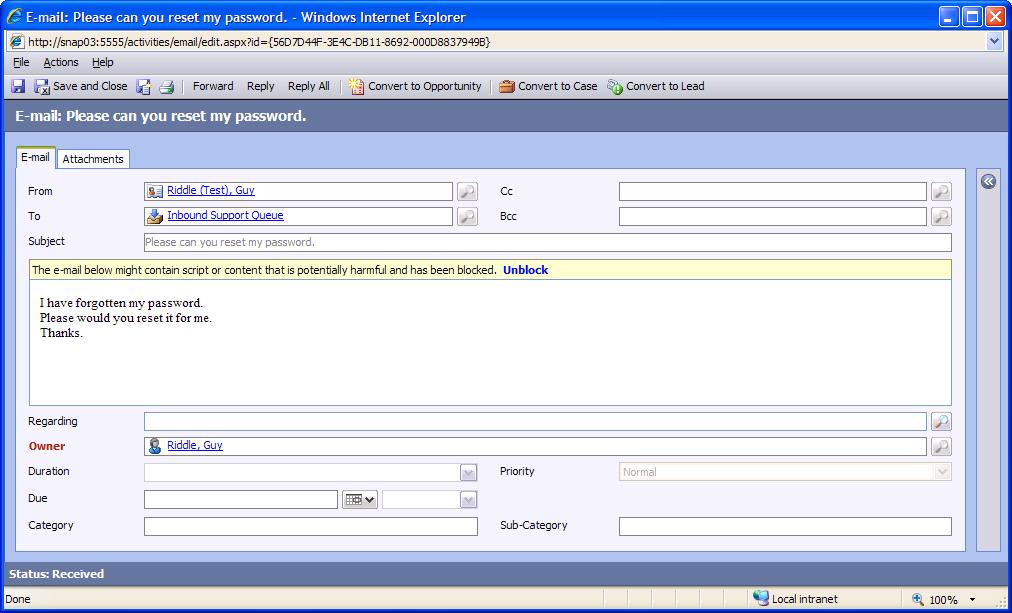The image size is (1012, 613).
Task: Print the e-mail with the printer icon
Action: [x=166, y=86]
